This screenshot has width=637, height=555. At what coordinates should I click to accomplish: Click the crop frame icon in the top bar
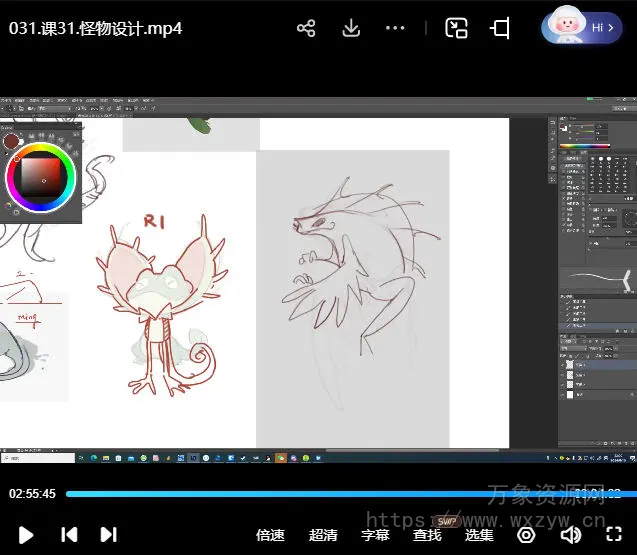click(500, 28)
